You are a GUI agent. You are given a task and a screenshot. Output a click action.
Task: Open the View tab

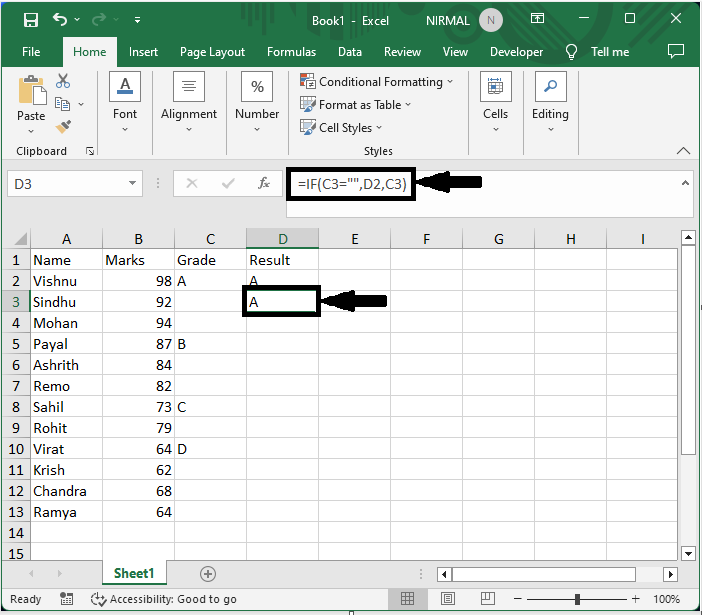(455, 52)
